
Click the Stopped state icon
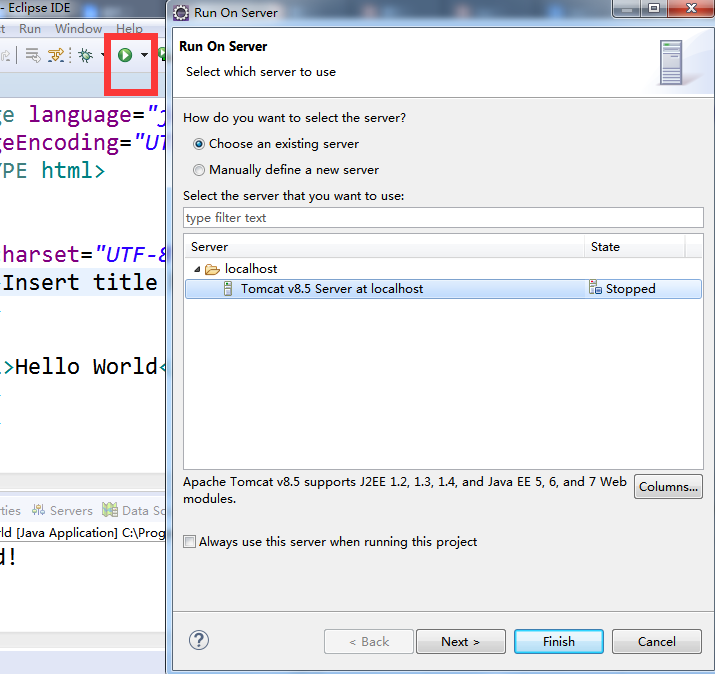tap(596, 289)
